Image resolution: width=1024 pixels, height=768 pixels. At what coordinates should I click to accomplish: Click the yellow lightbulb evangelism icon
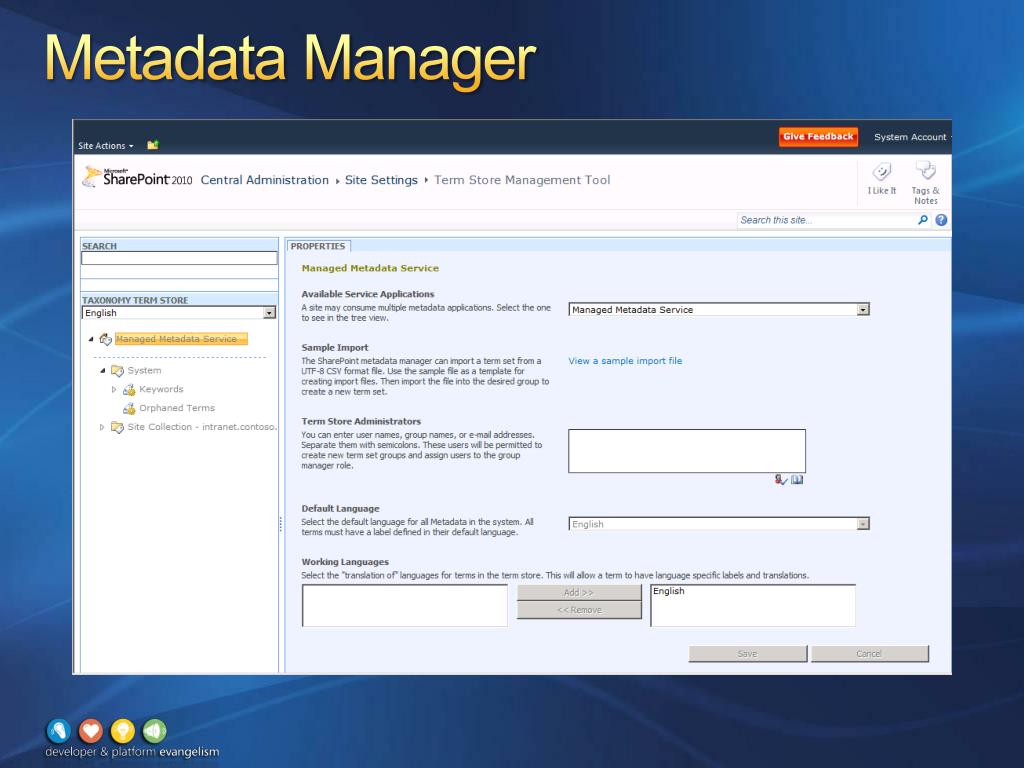(x=123, y=731)
